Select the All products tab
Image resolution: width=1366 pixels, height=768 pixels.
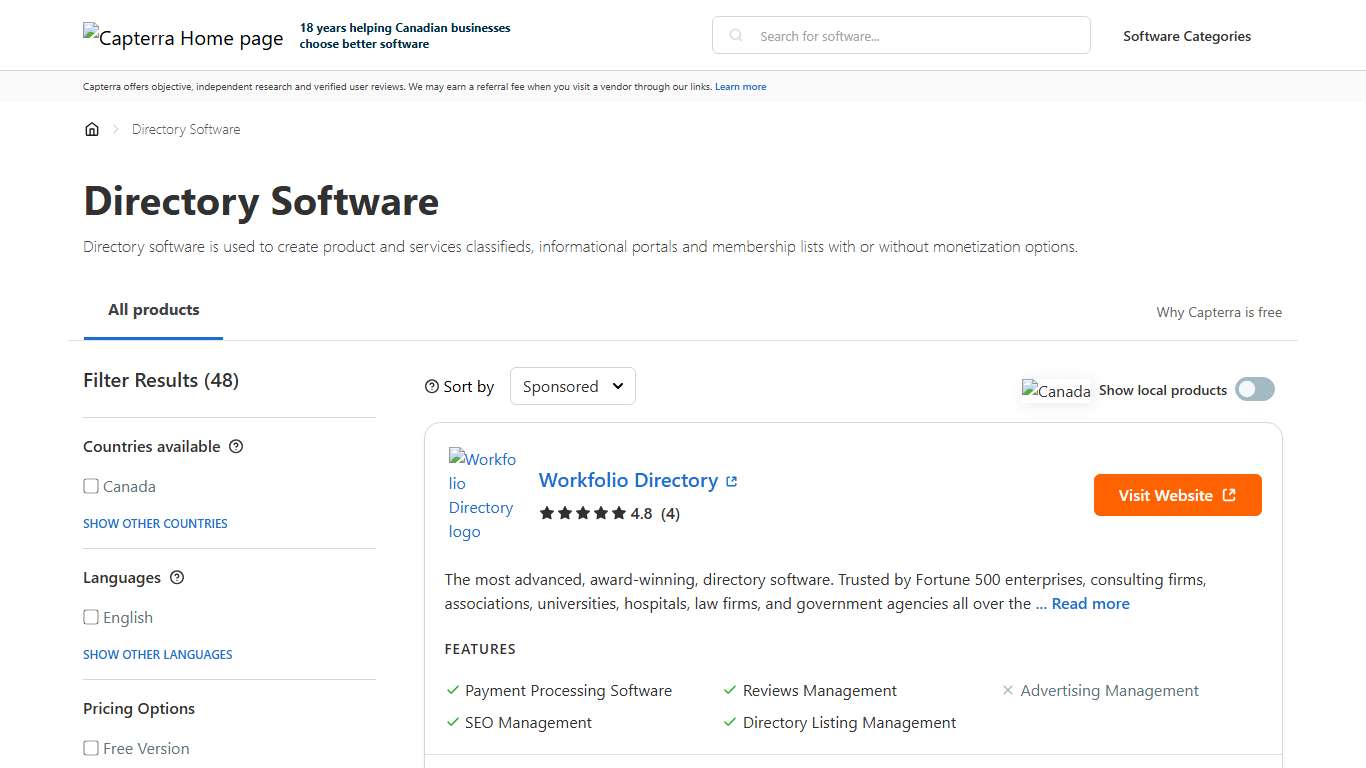(x=153, y=310)
